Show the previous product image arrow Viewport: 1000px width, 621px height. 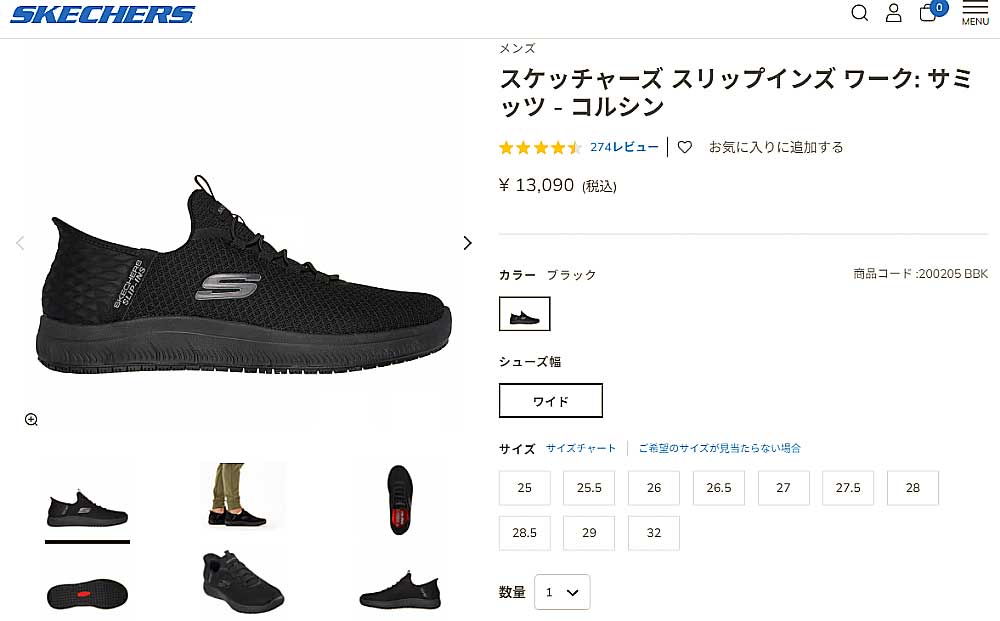(x=20, y=243)
